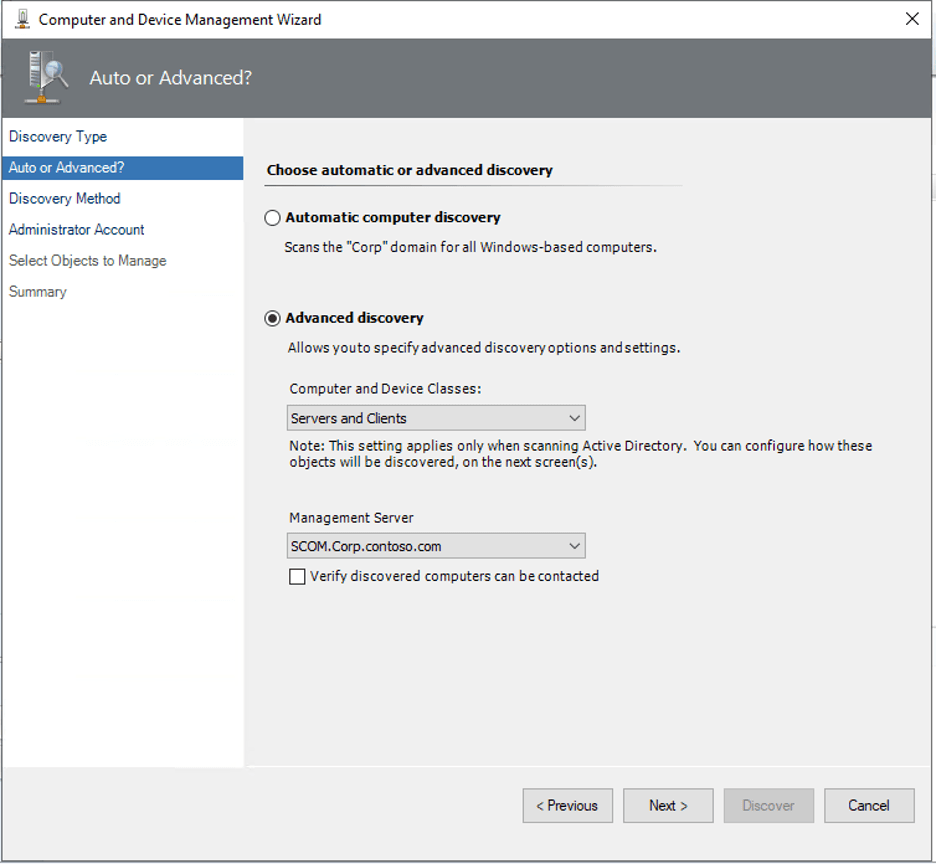
Task: Close the Computer and Device Management Wizard
Action: click(x=911, y=19)
